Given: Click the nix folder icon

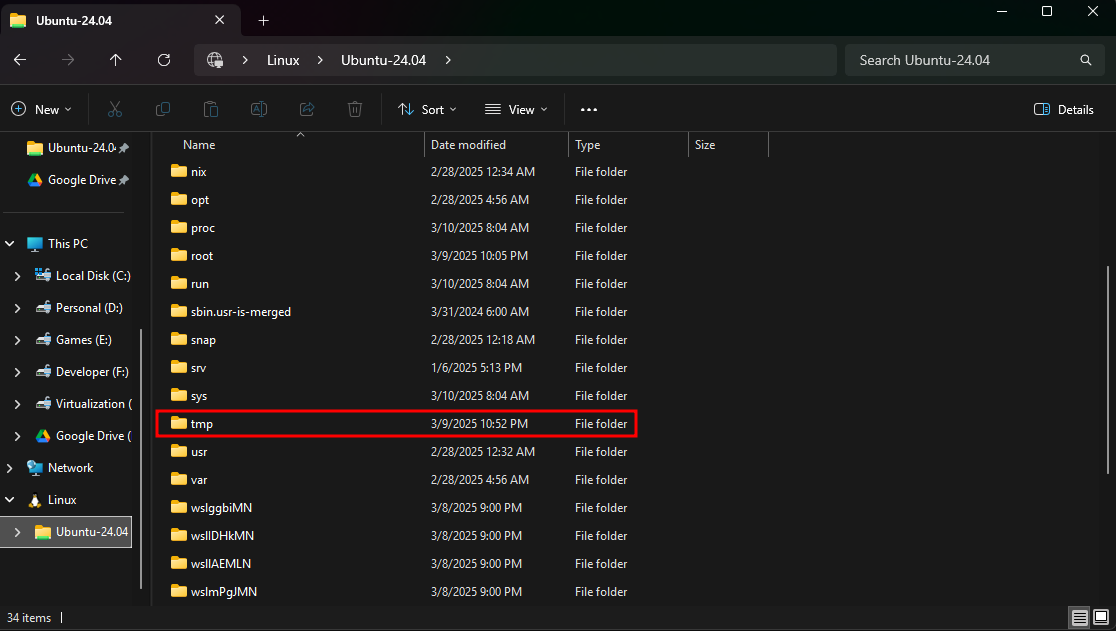Looking at the screenshot, I should (x=179, y=171).
